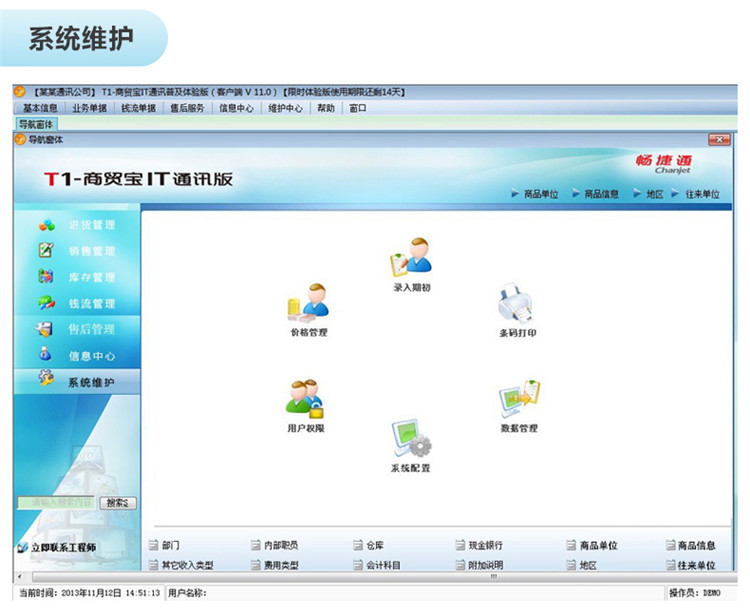
Task: Open the 钱流单据 menu
Action: pos(139,109)
